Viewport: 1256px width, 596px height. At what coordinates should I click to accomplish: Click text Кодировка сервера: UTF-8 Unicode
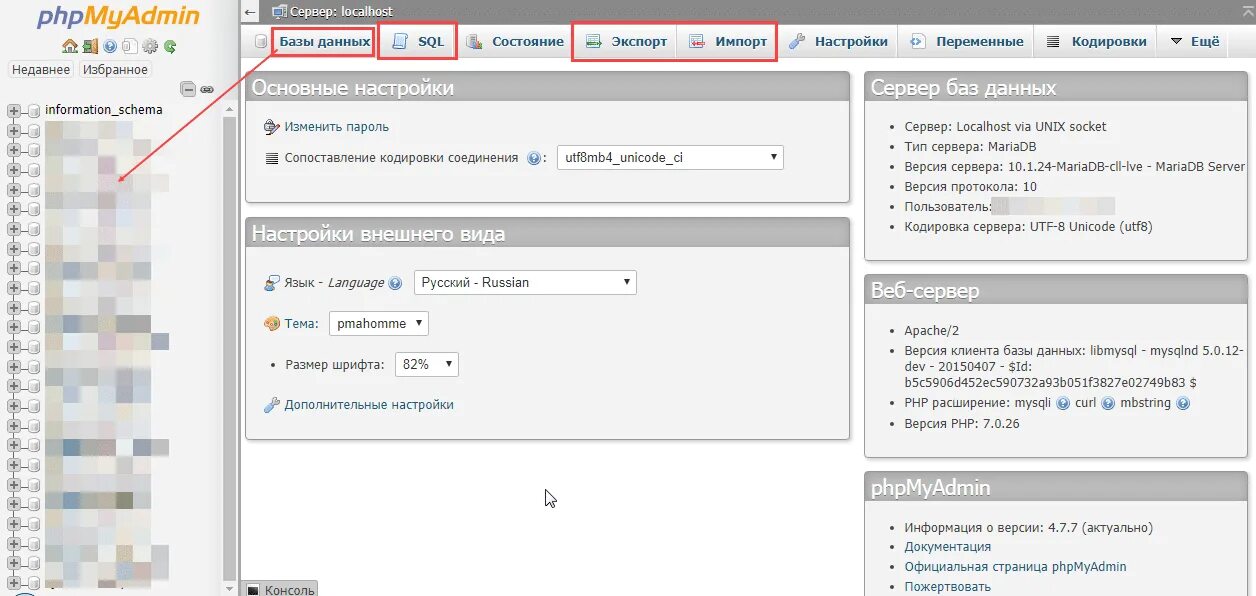pos(1028,227)
